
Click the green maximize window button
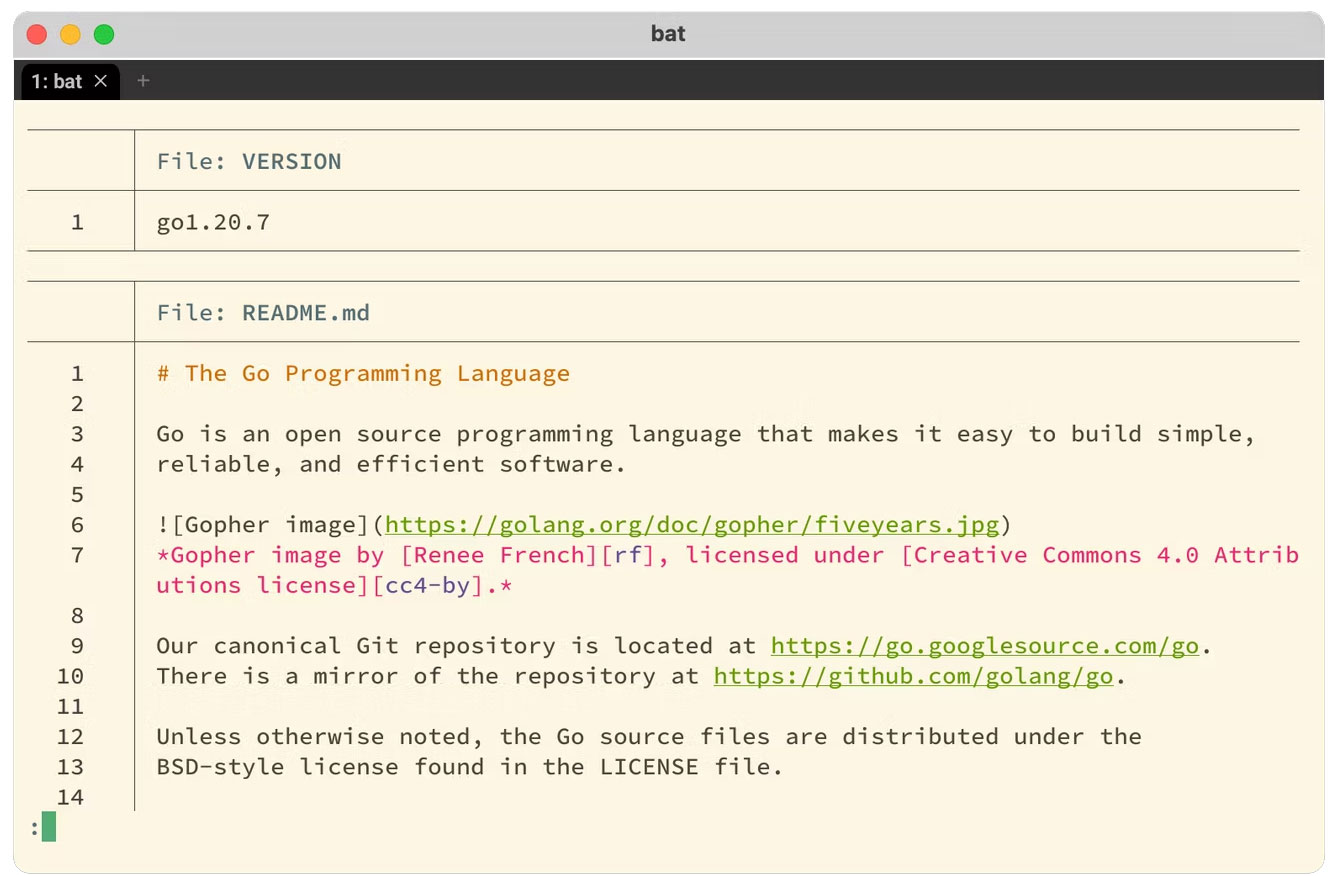pos(104,34)
